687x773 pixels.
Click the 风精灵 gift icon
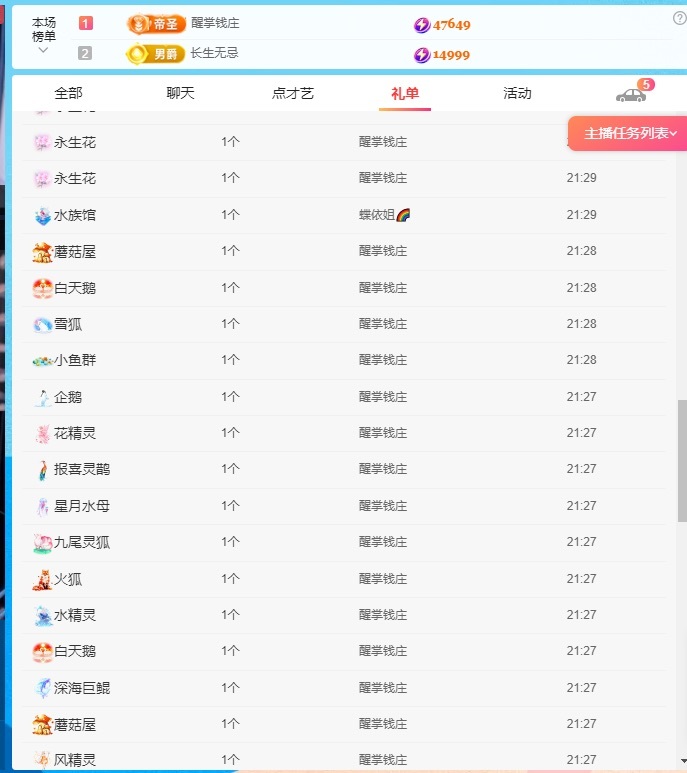click(x=42, y=760)
